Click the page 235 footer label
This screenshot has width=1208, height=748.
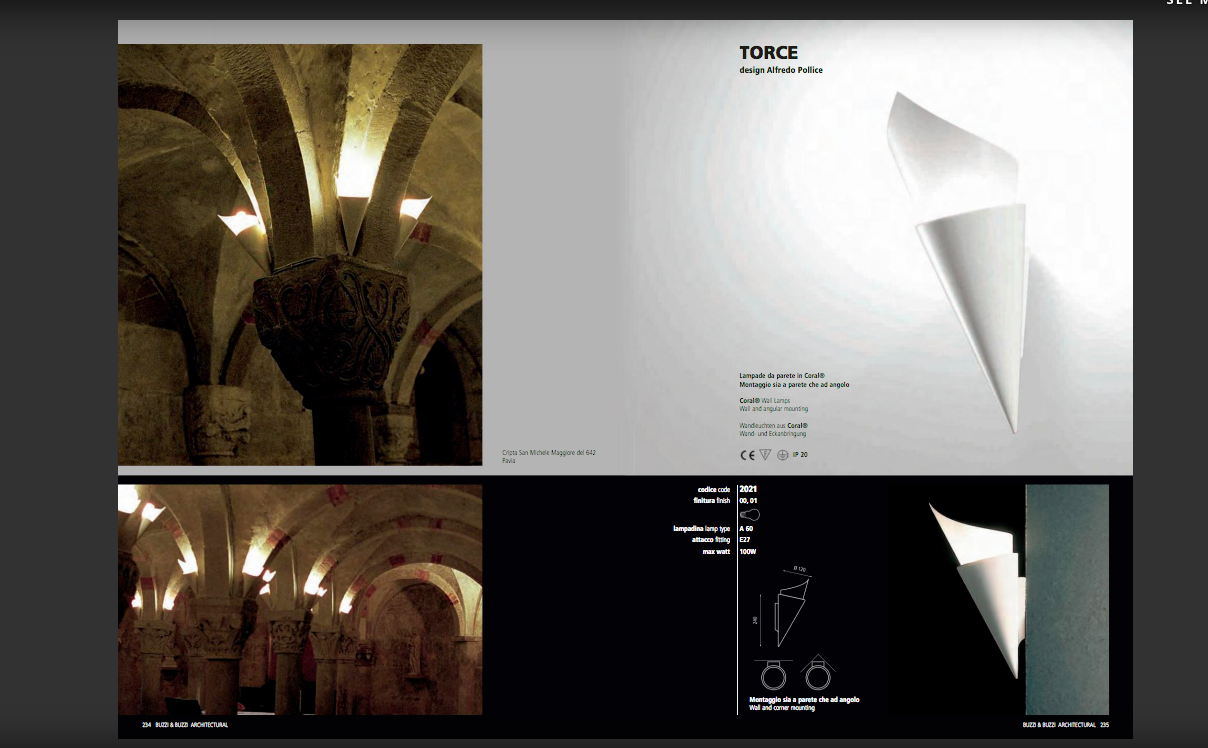pyautogui.click(x=1065, y=724)
